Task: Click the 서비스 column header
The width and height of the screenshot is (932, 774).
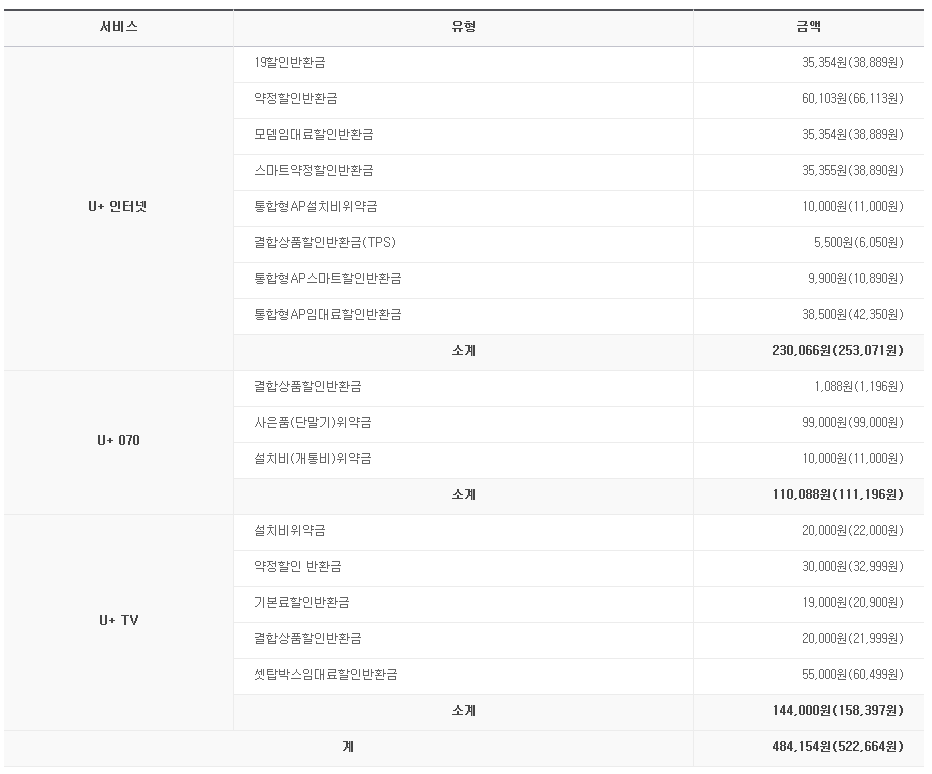Action: tap(118, 27)
